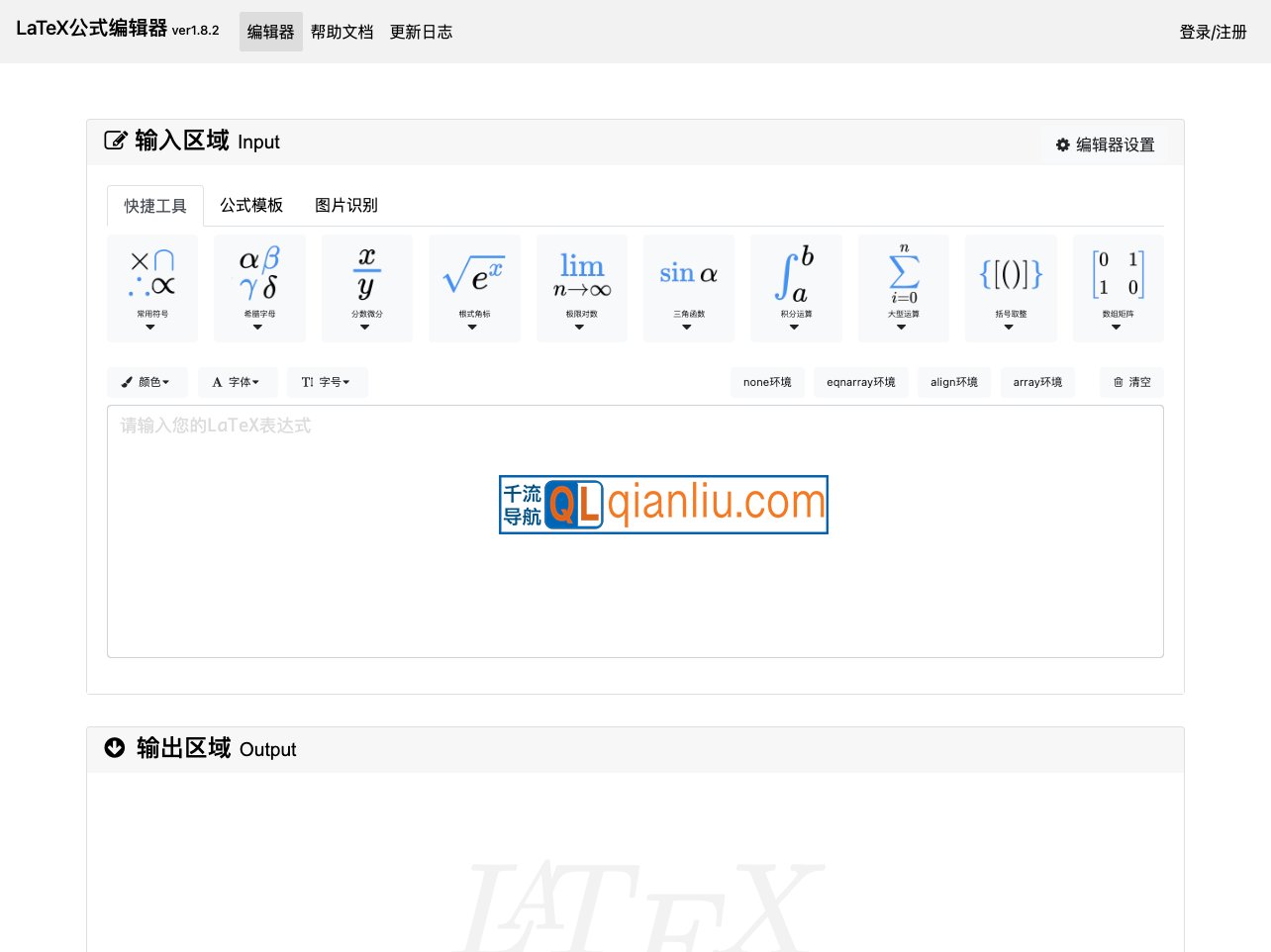The image size is (1271, 952).
Task: Open the 颜色 color picker
Action: 147,382
